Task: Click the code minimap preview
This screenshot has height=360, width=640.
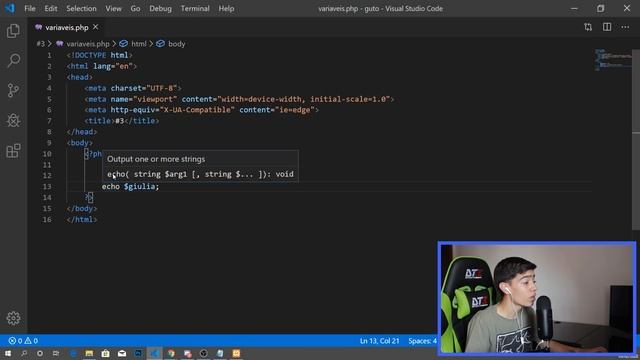Action: [x=613, y=60]
